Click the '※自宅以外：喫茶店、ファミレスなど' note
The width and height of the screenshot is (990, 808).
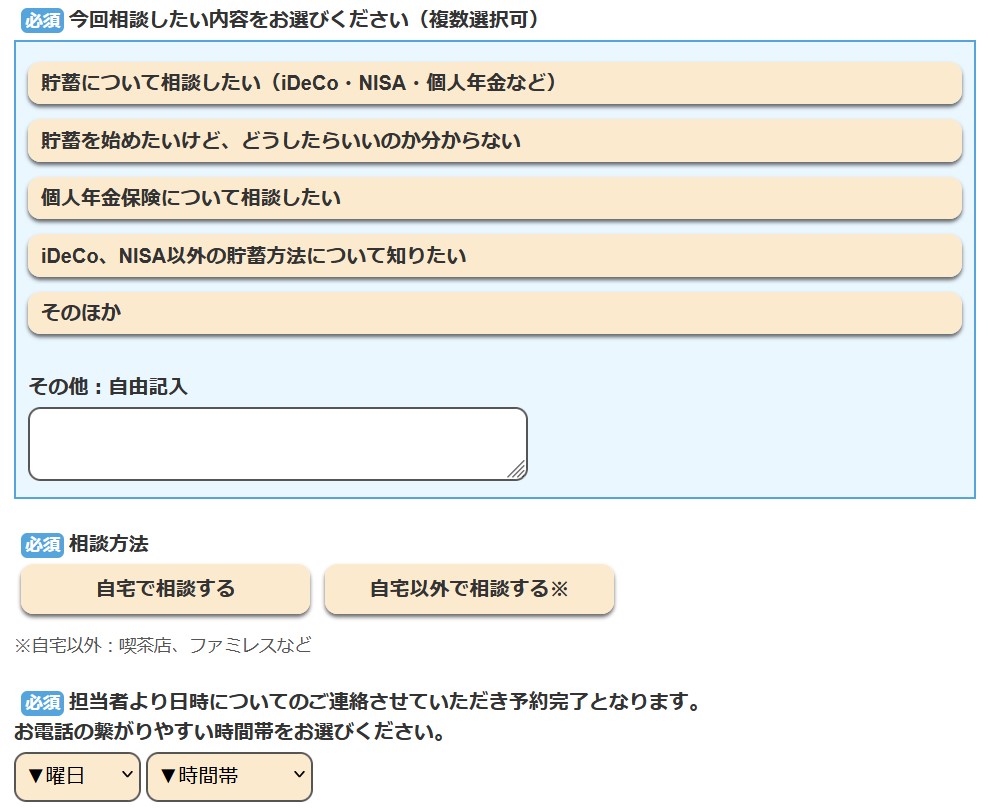click(163, 645)
